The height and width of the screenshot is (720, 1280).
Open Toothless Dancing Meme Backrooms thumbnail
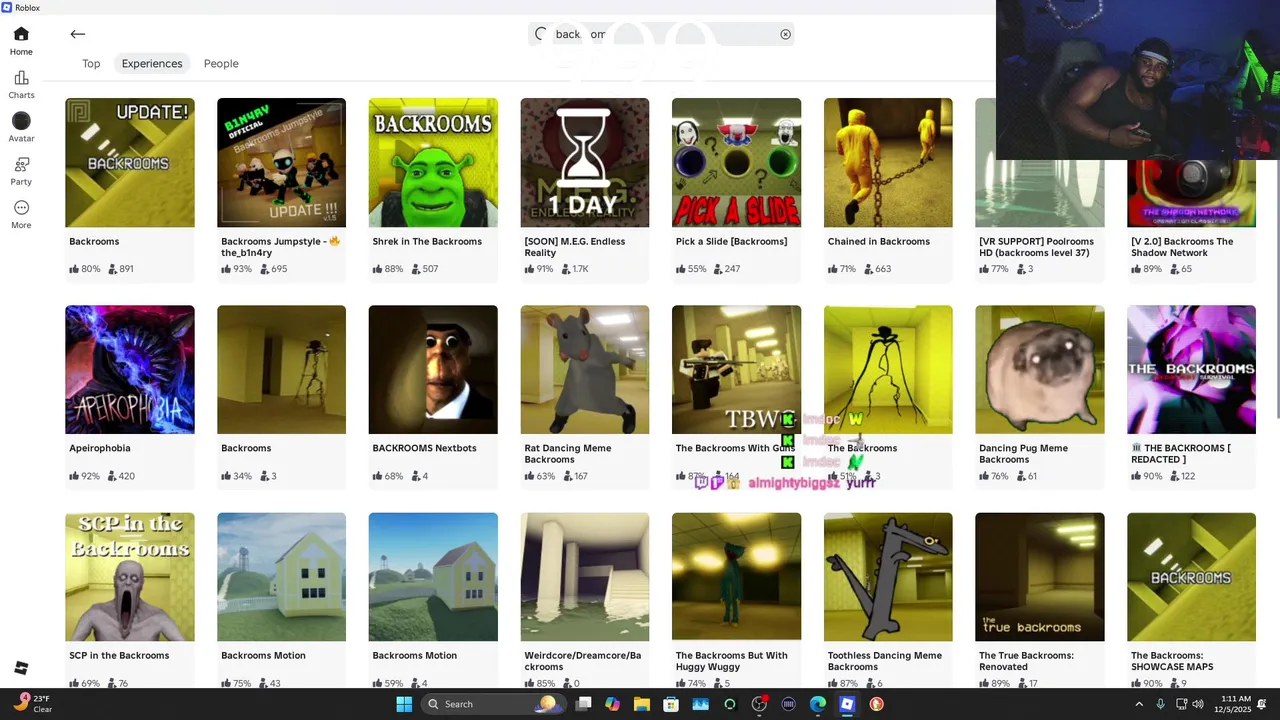pos(888,577)
